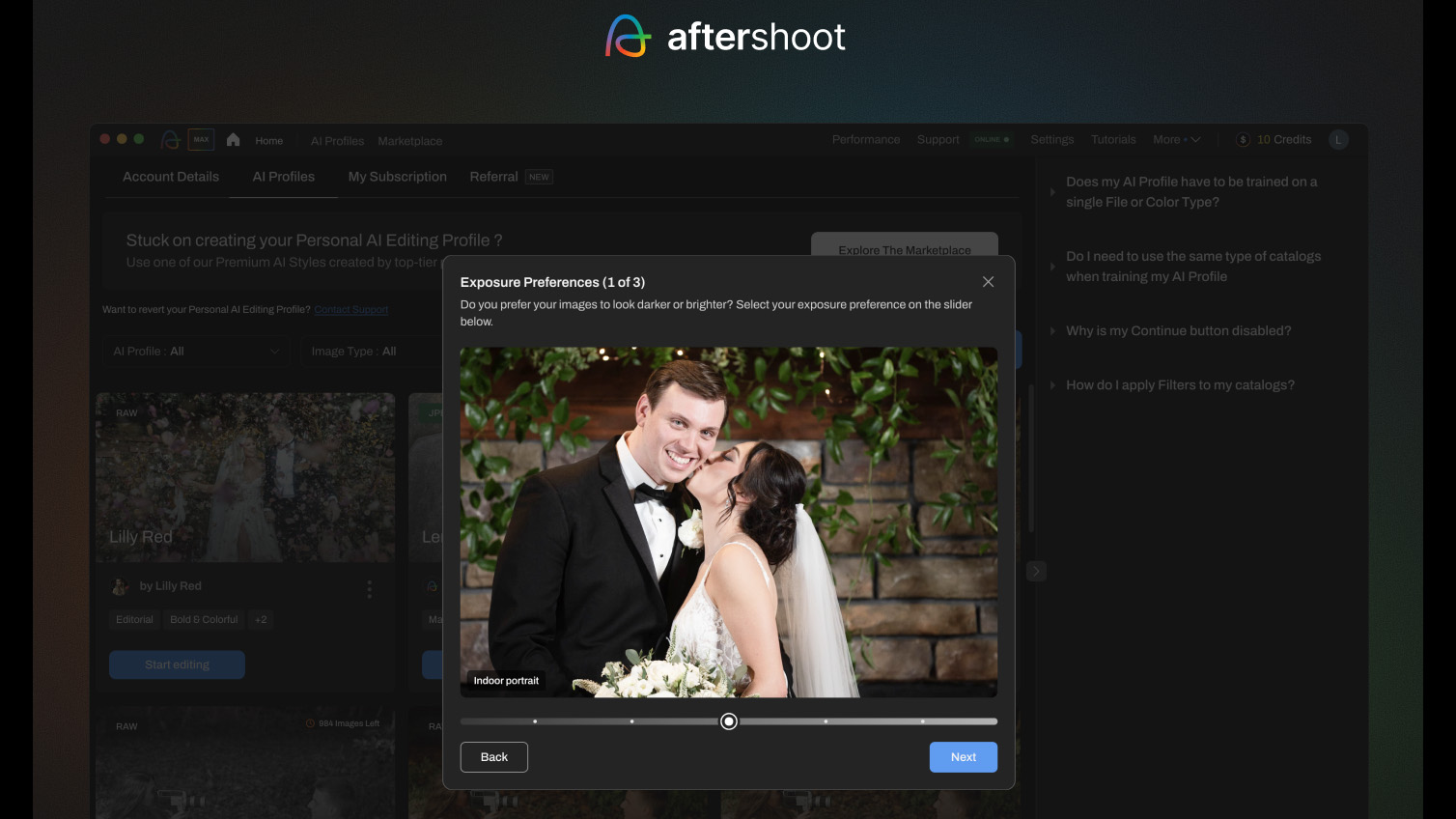Click the MAX plan badge icon

[x=201, y=140]
